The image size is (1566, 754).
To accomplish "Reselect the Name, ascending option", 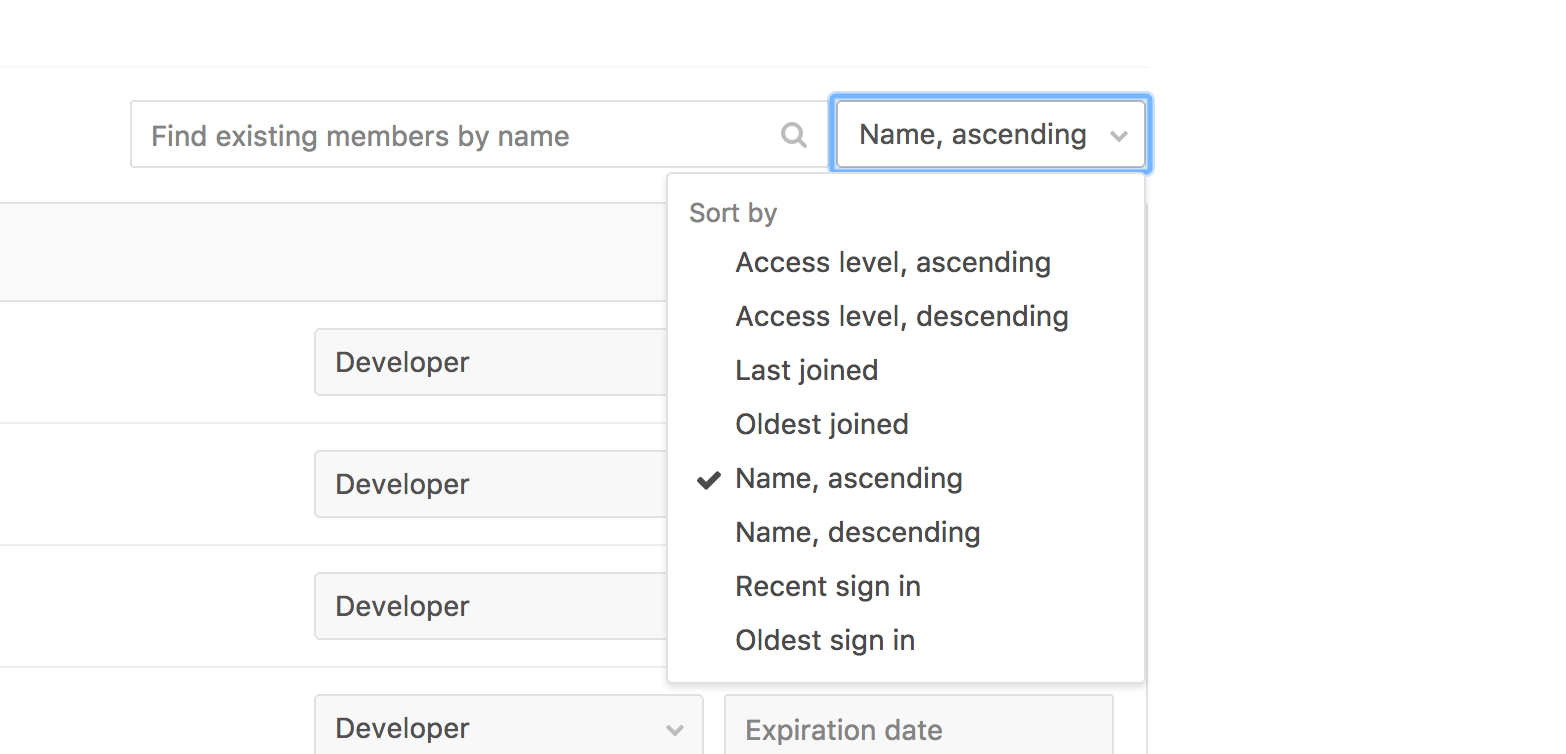I will [x=848, y=478].
